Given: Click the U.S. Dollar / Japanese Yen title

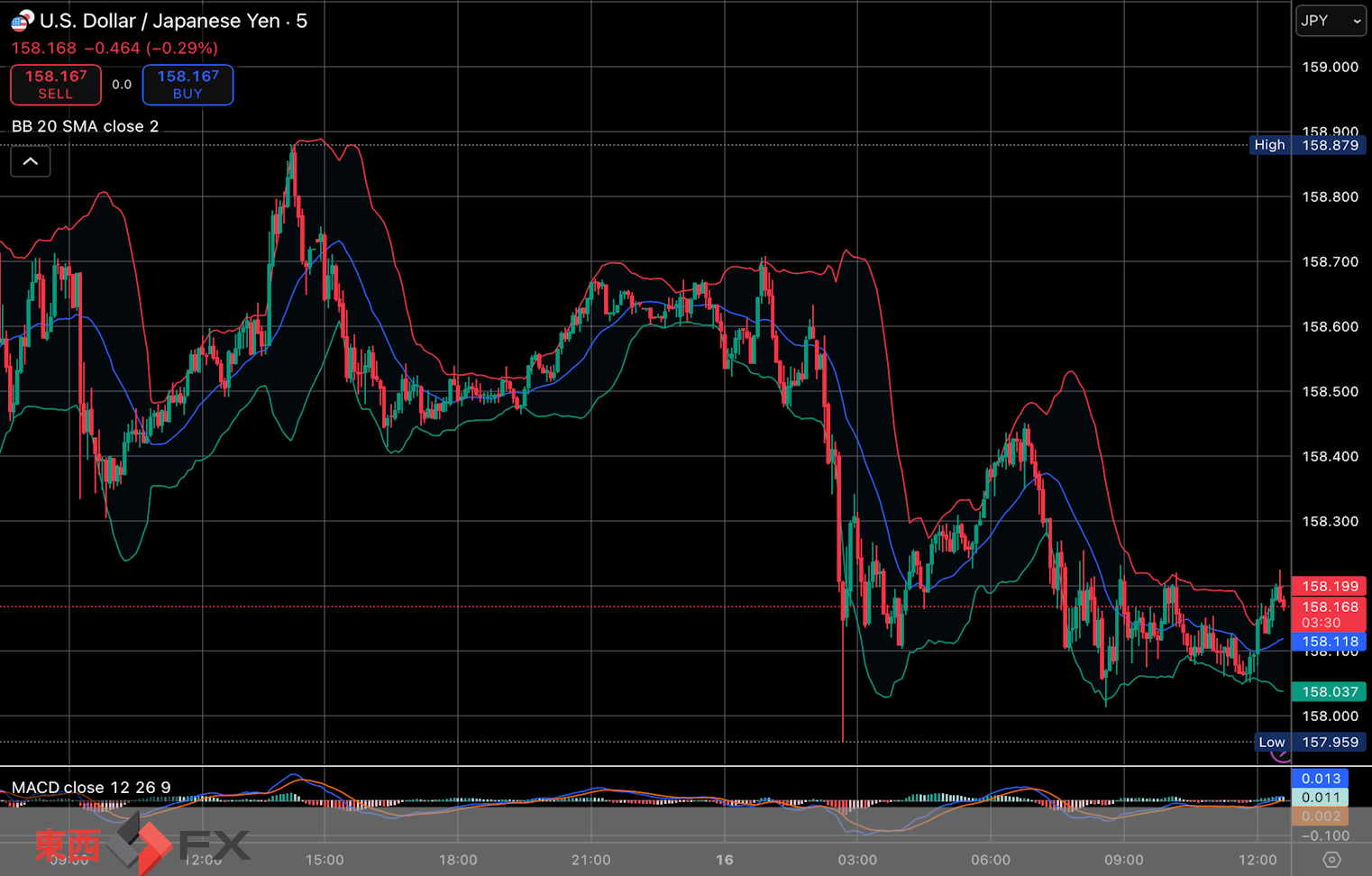Looking at the screenshot, I should coord(173,21).
